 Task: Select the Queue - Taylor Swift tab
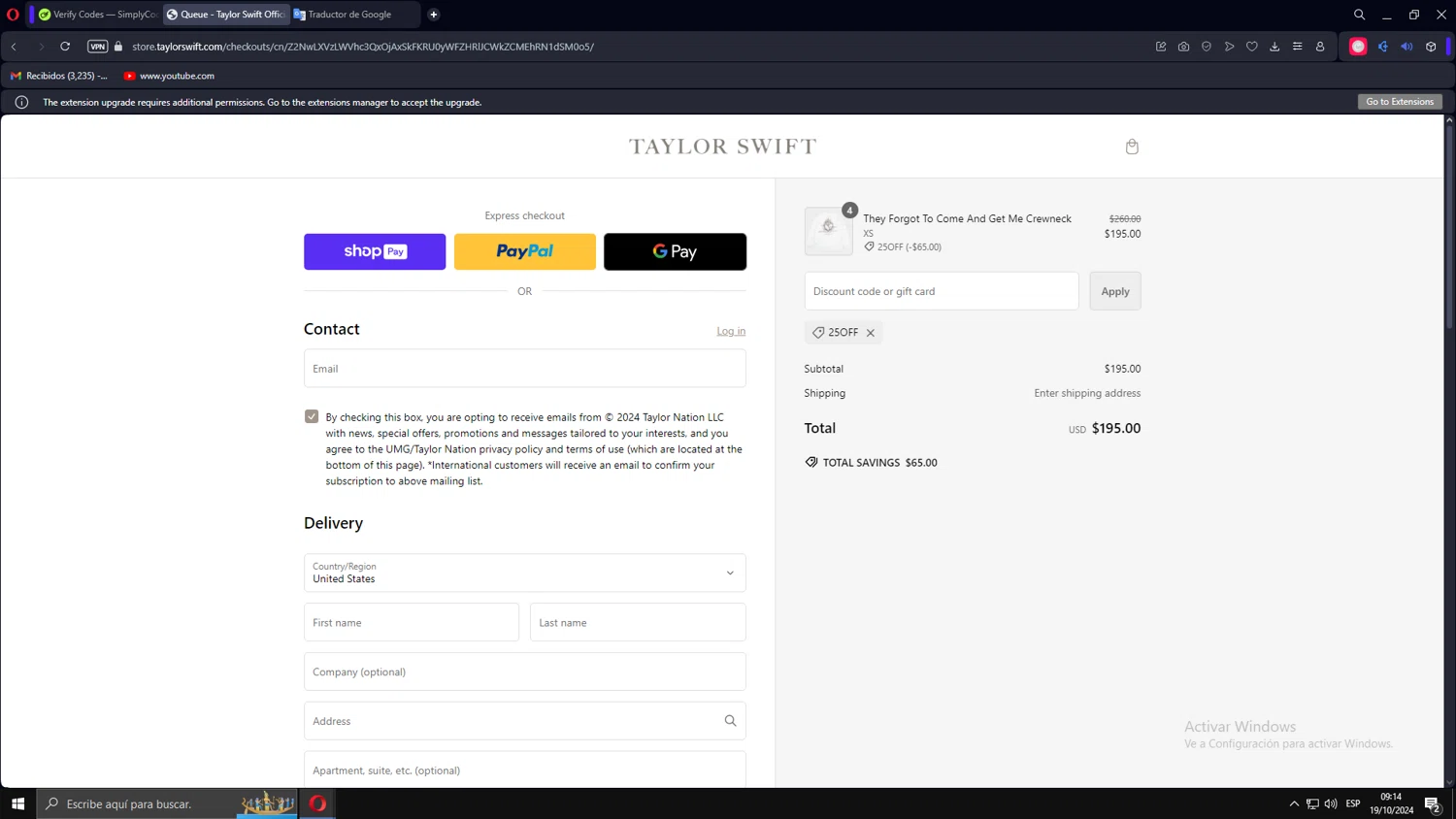click(226, 15)
